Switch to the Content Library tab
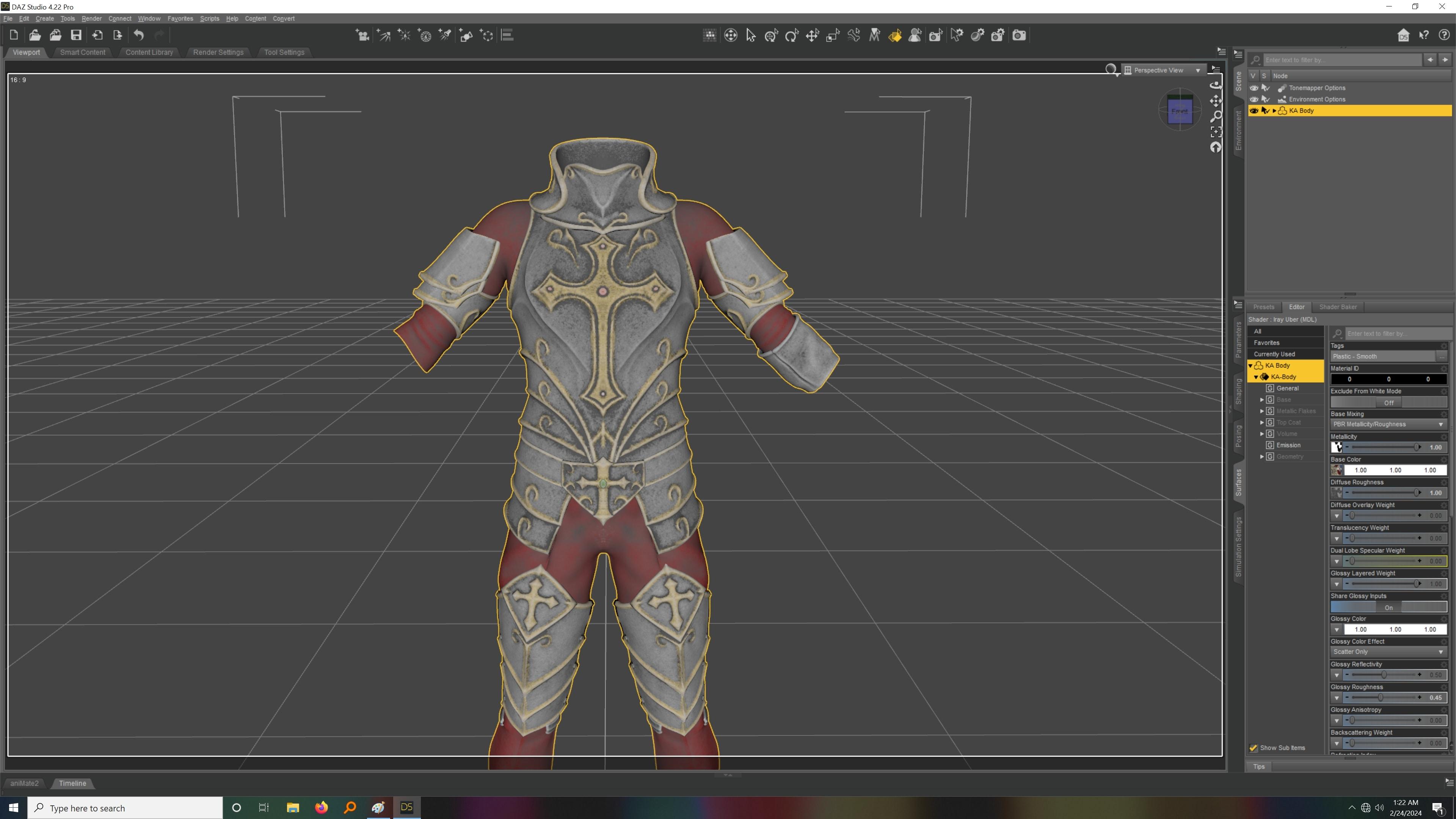 pos(149,52)
